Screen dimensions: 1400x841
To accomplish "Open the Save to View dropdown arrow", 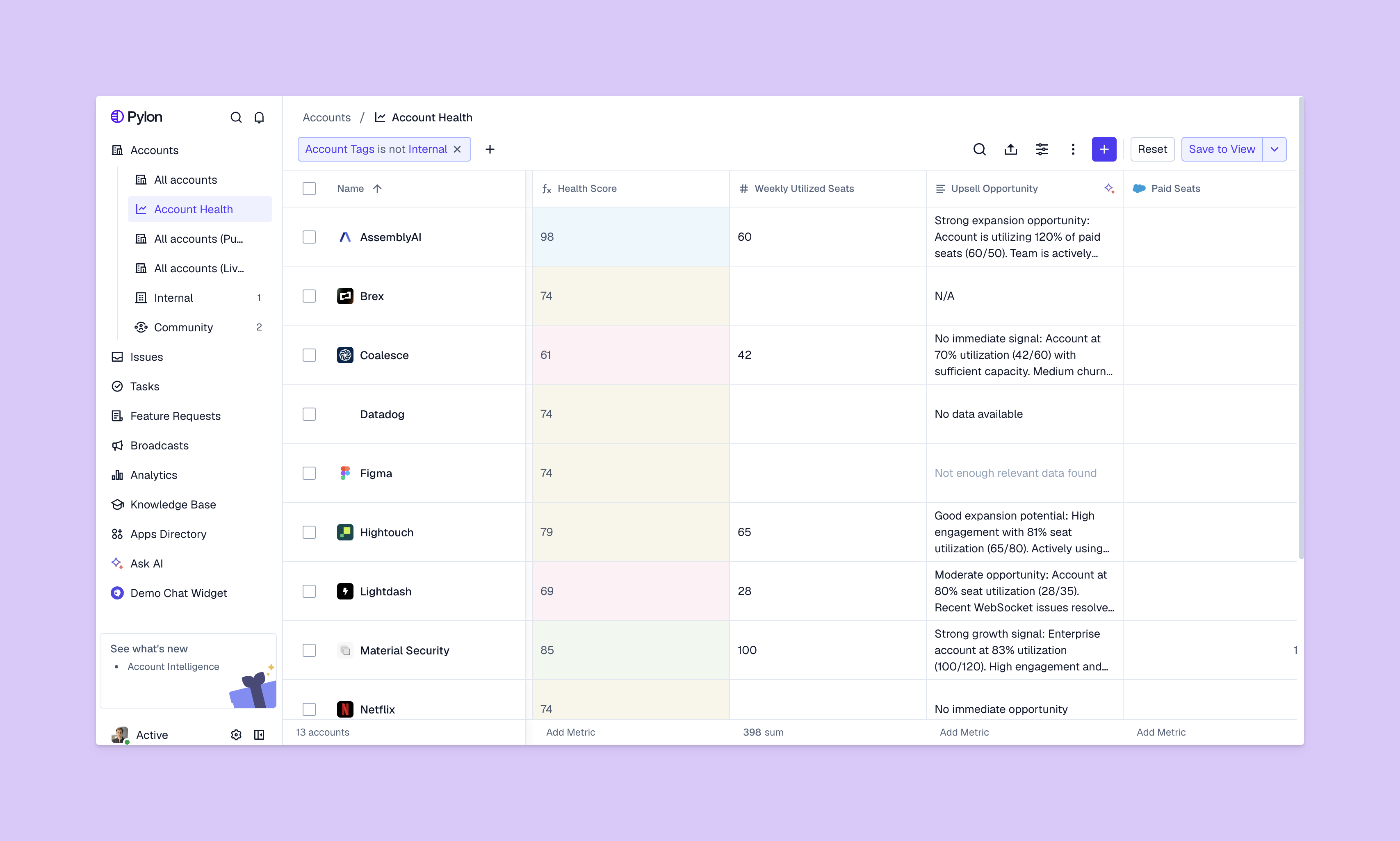I will click(1275, 149).
